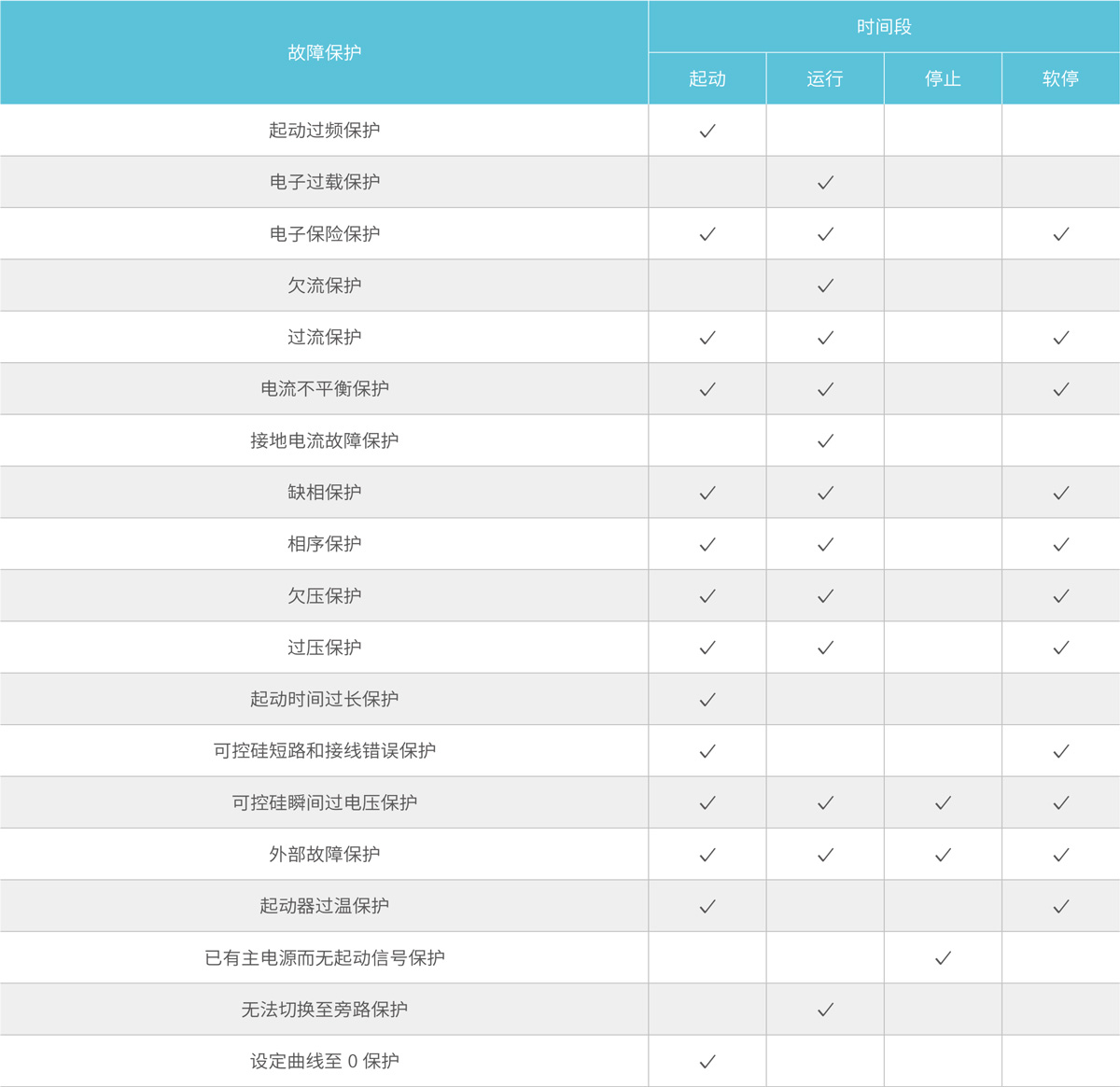Click checkmark for 起动时间过长保护 under 起动
The width and height of the screenshot is (1120, 1087).
click(x=707, y=700)
